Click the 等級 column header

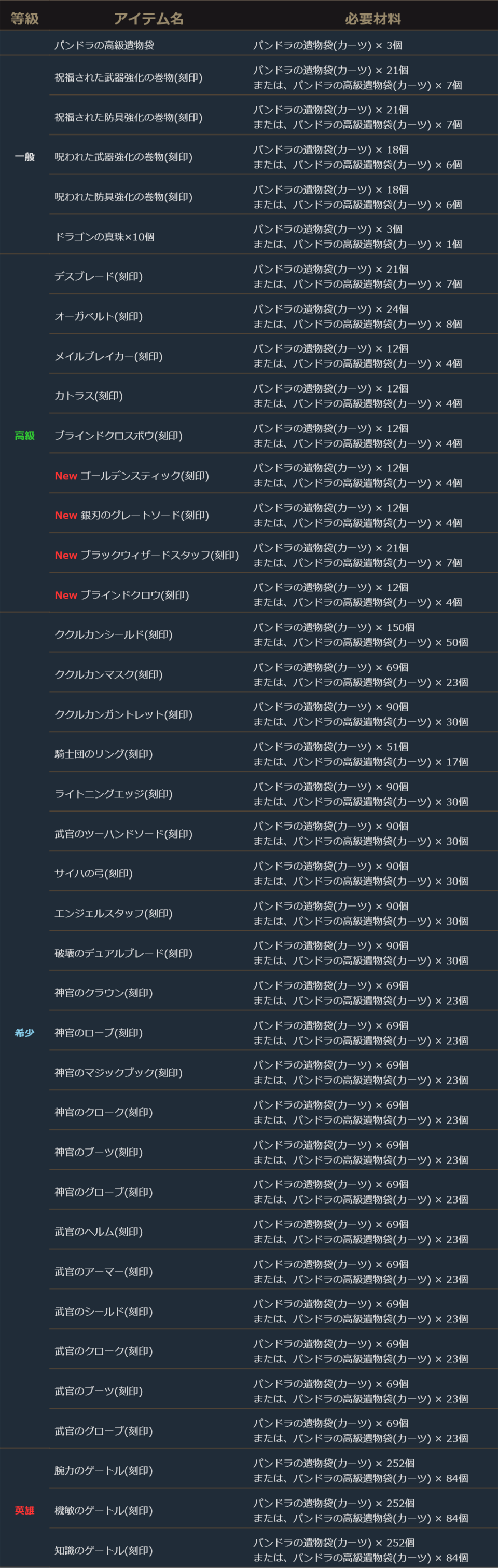coord(24,19)
